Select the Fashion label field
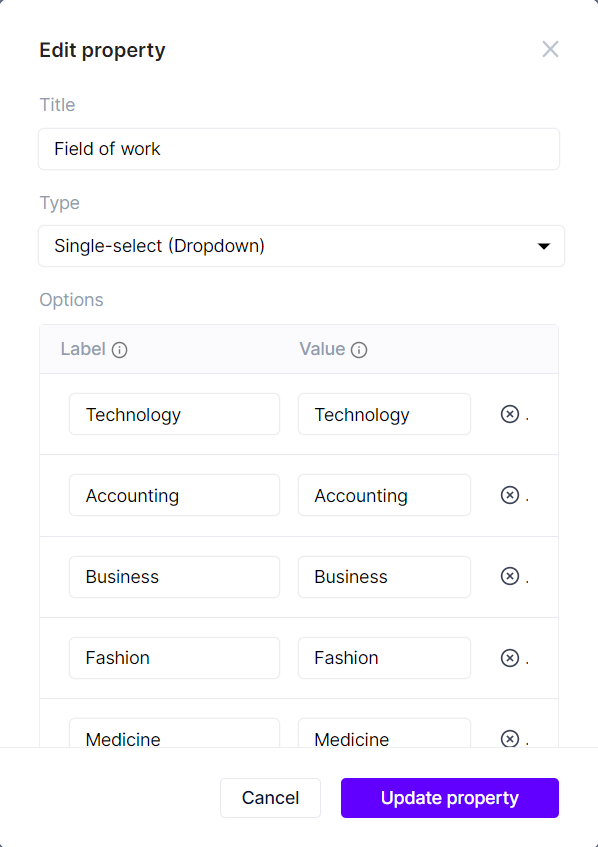This screenshot has width=598, height=847. pyautogui.click(x=174, y=658)
